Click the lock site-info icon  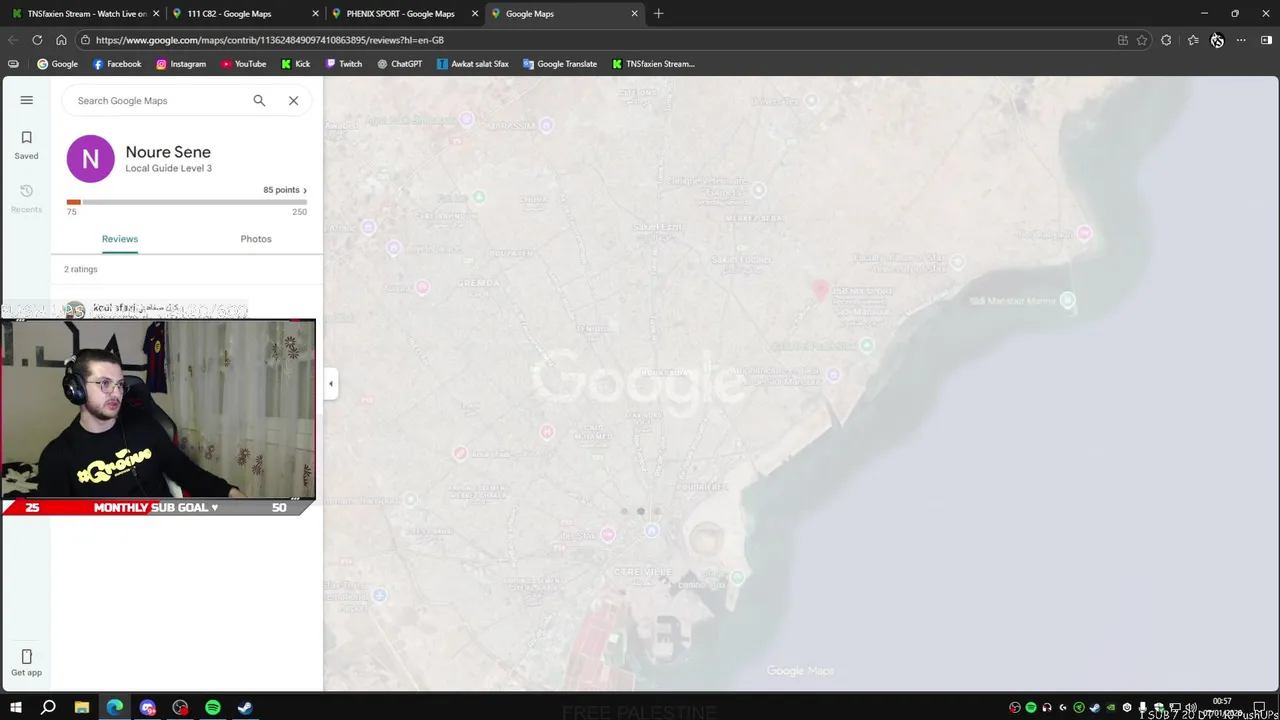click(x=86, y=40)
